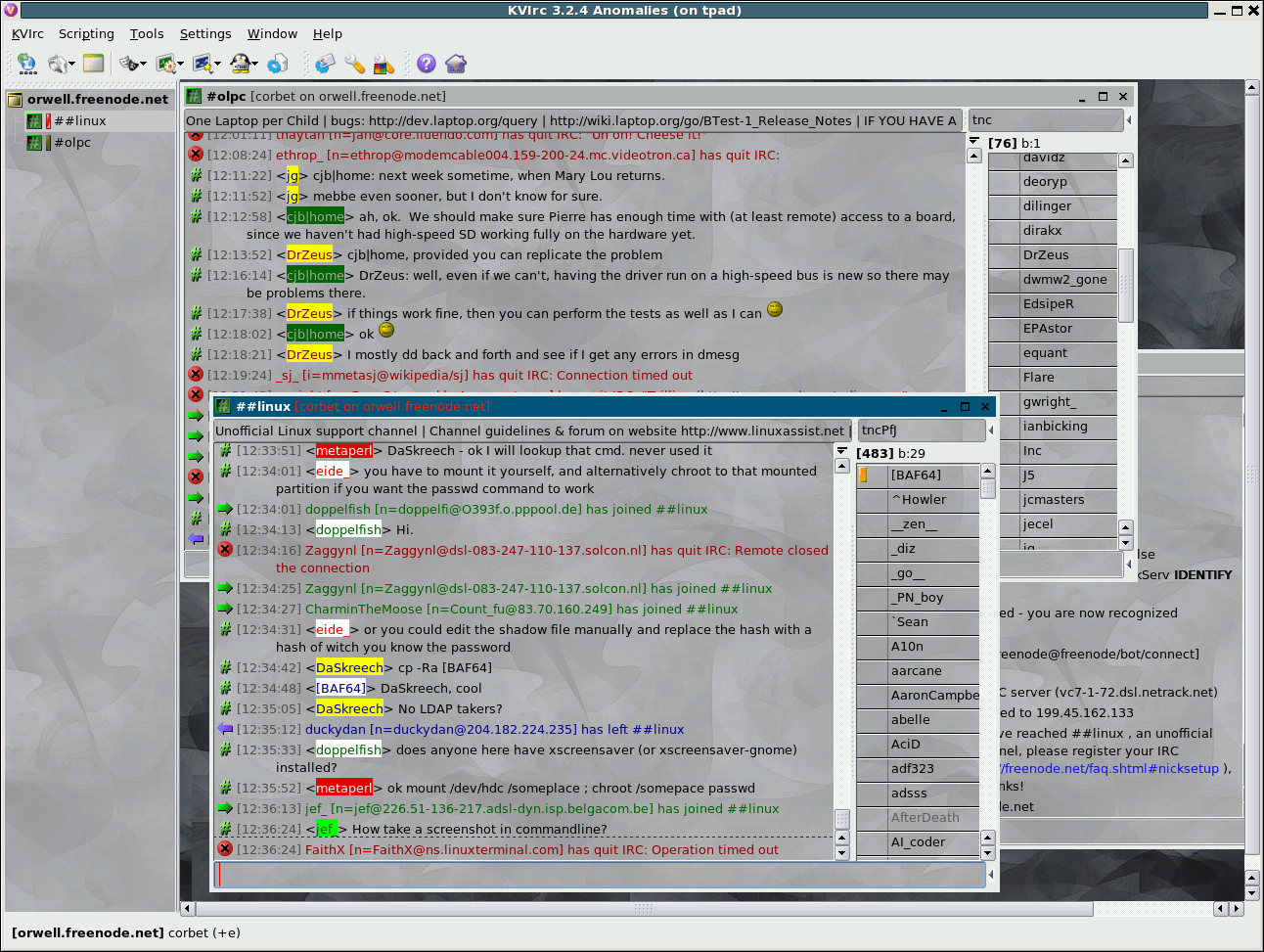This screenshot has width=1264, height=952.
Task: Click the user ID card icon in the toolbar
Action: coord(325,64)
